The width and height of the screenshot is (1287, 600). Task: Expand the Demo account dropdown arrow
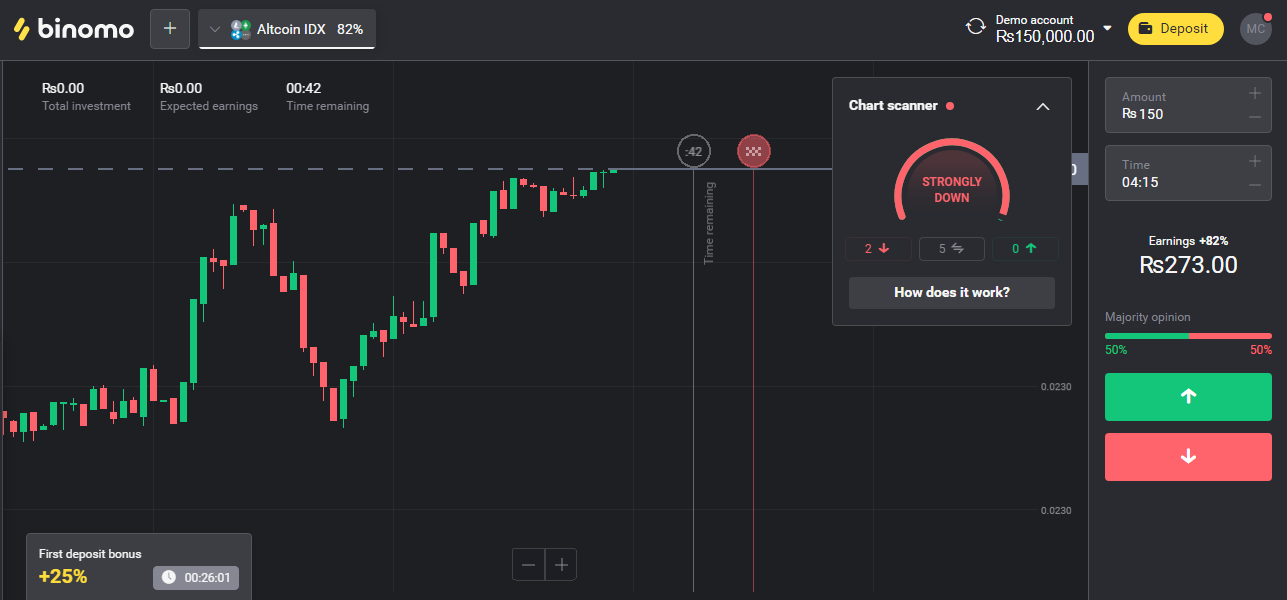[1107, 27]
